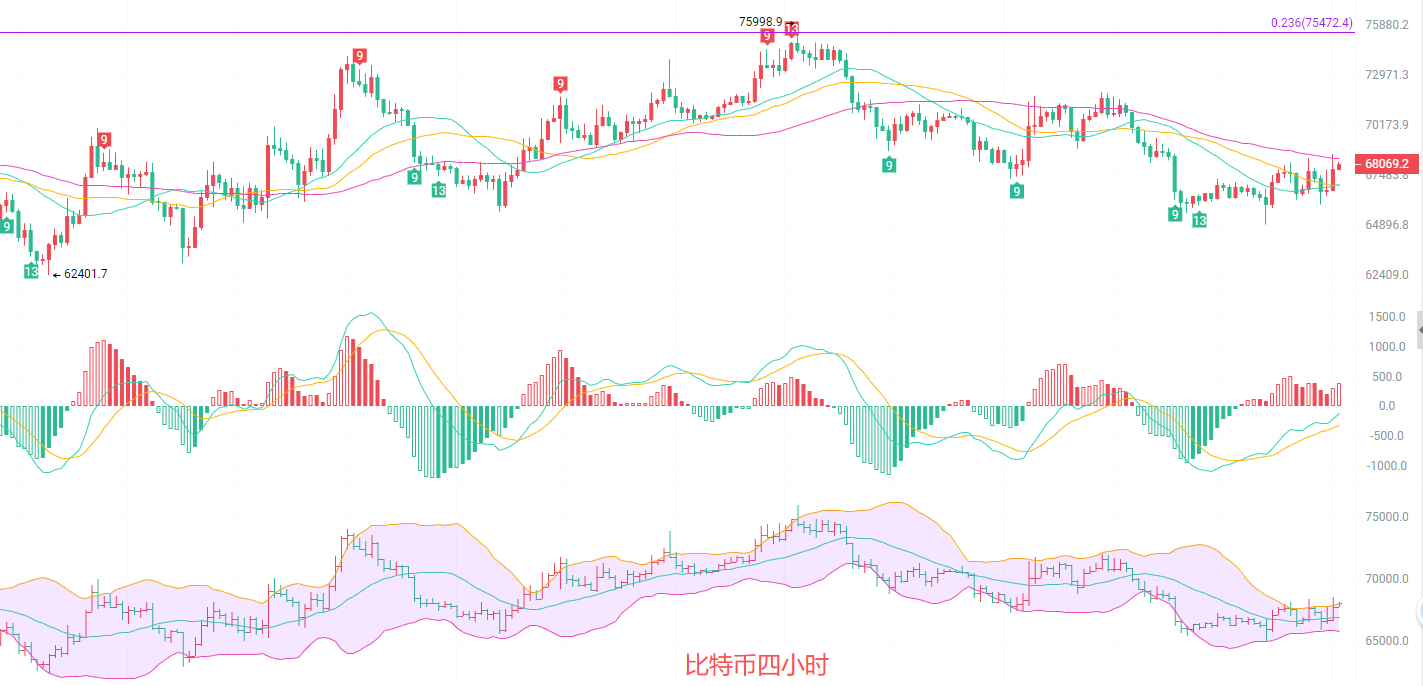Click the last green 13 marker on the price chart

coord(1198,220)
